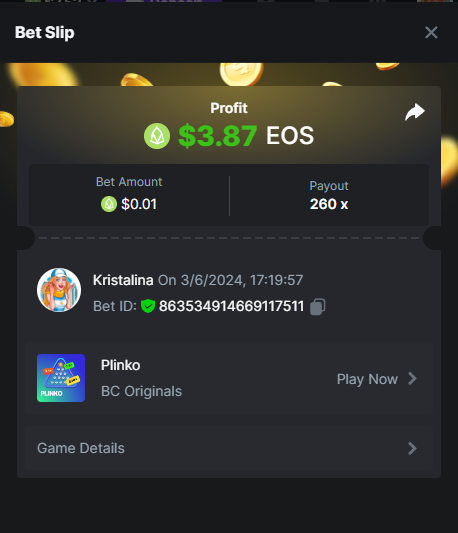
Task: Click the $3.87 profit amount
Action: (x=218, y=136)
